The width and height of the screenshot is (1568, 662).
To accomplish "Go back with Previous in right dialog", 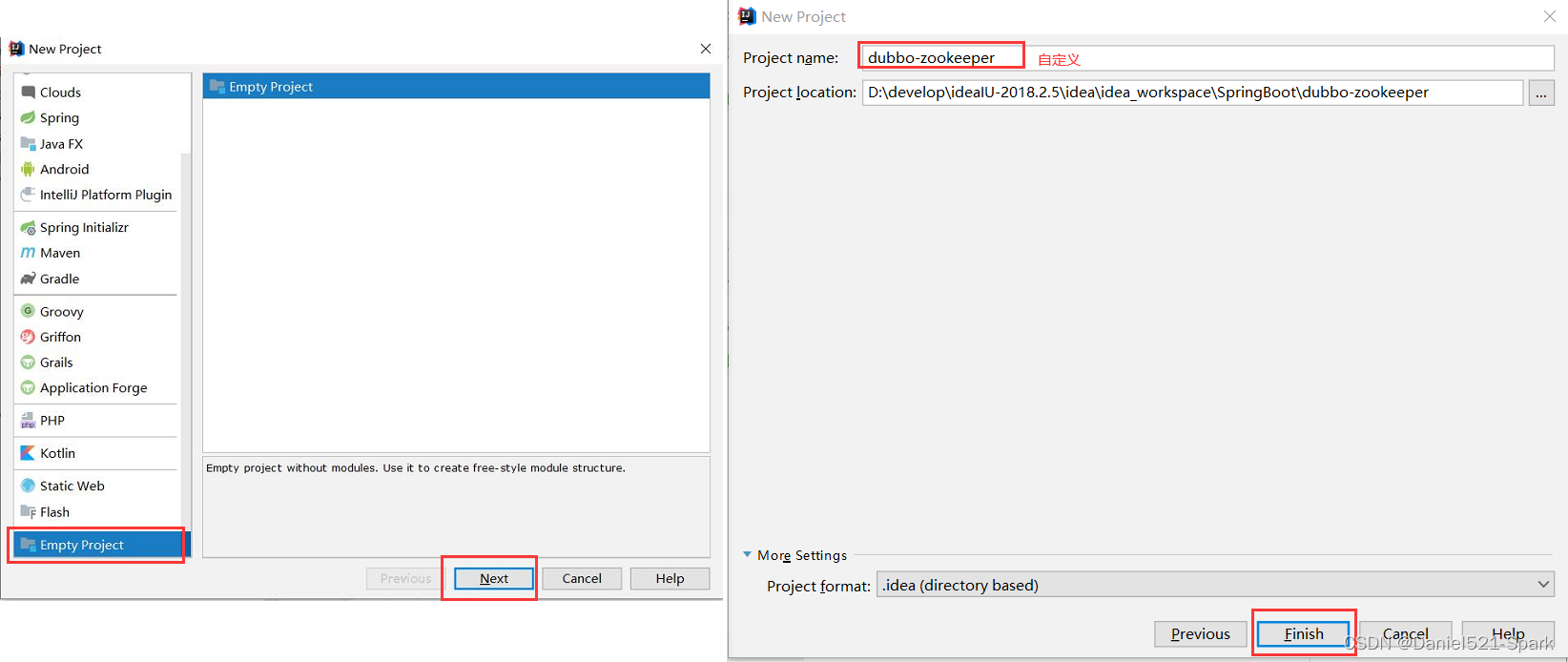I will point(1201,633).
